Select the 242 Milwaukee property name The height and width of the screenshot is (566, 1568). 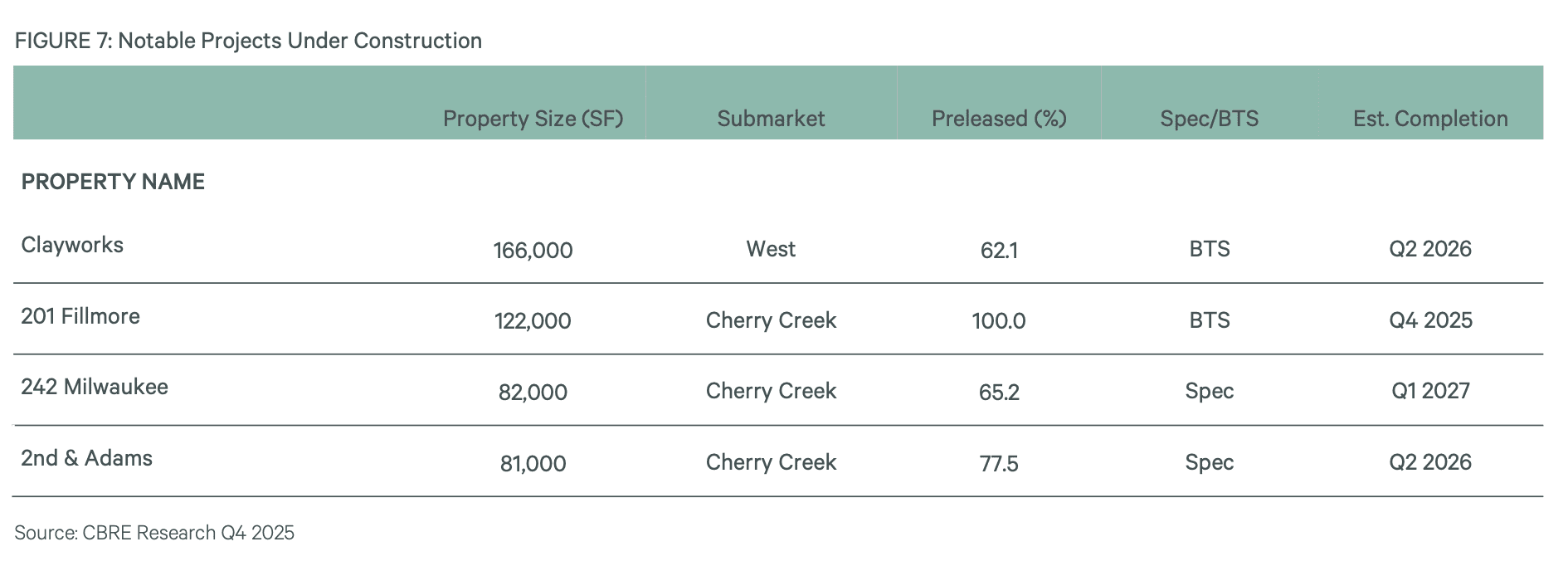(x=95, y=387)
